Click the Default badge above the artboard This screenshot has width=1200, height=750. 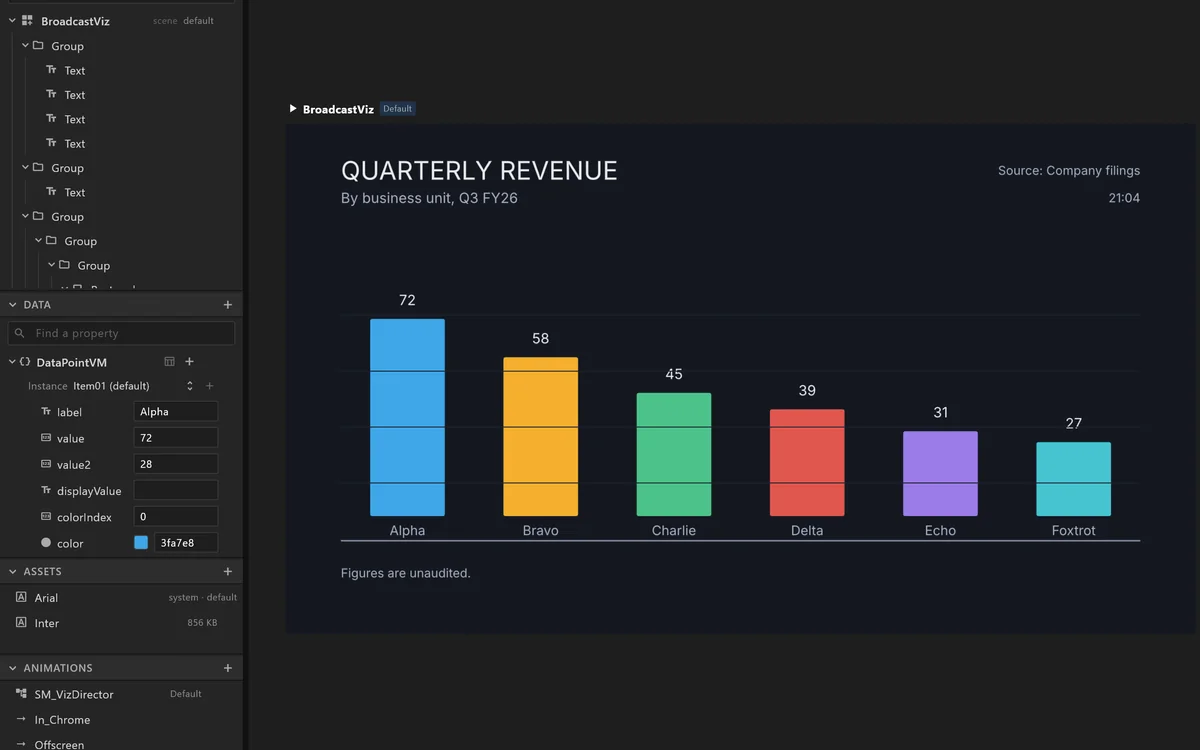point(397,108)
